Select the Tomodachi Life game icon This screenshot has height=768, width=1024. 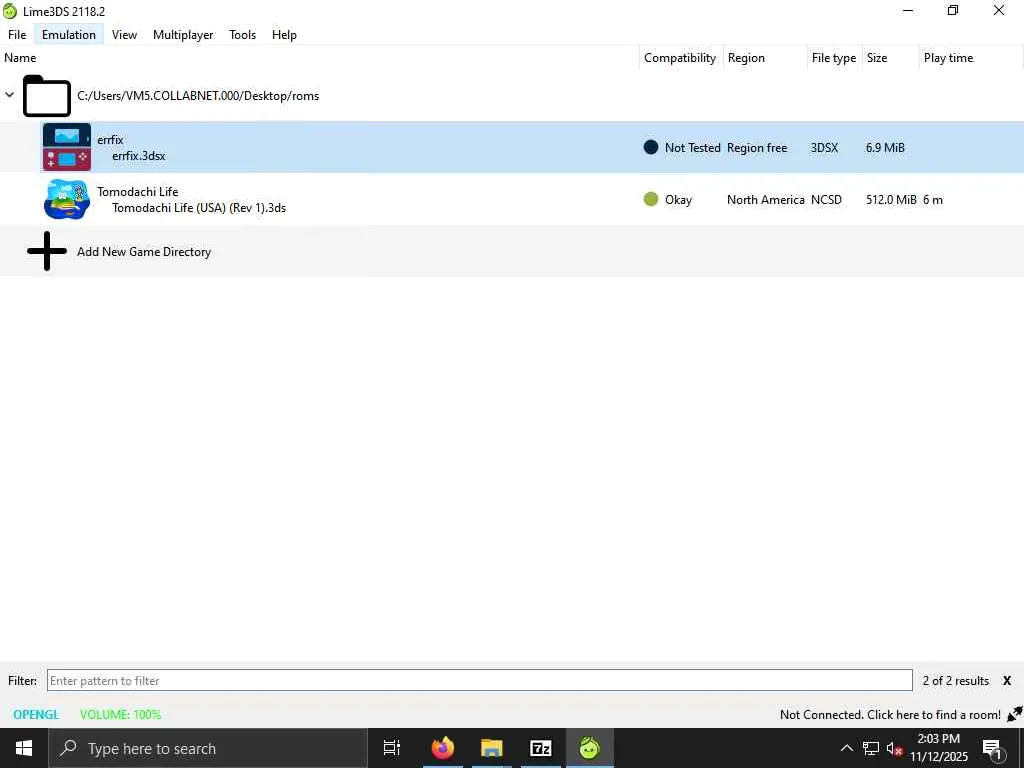67,199
